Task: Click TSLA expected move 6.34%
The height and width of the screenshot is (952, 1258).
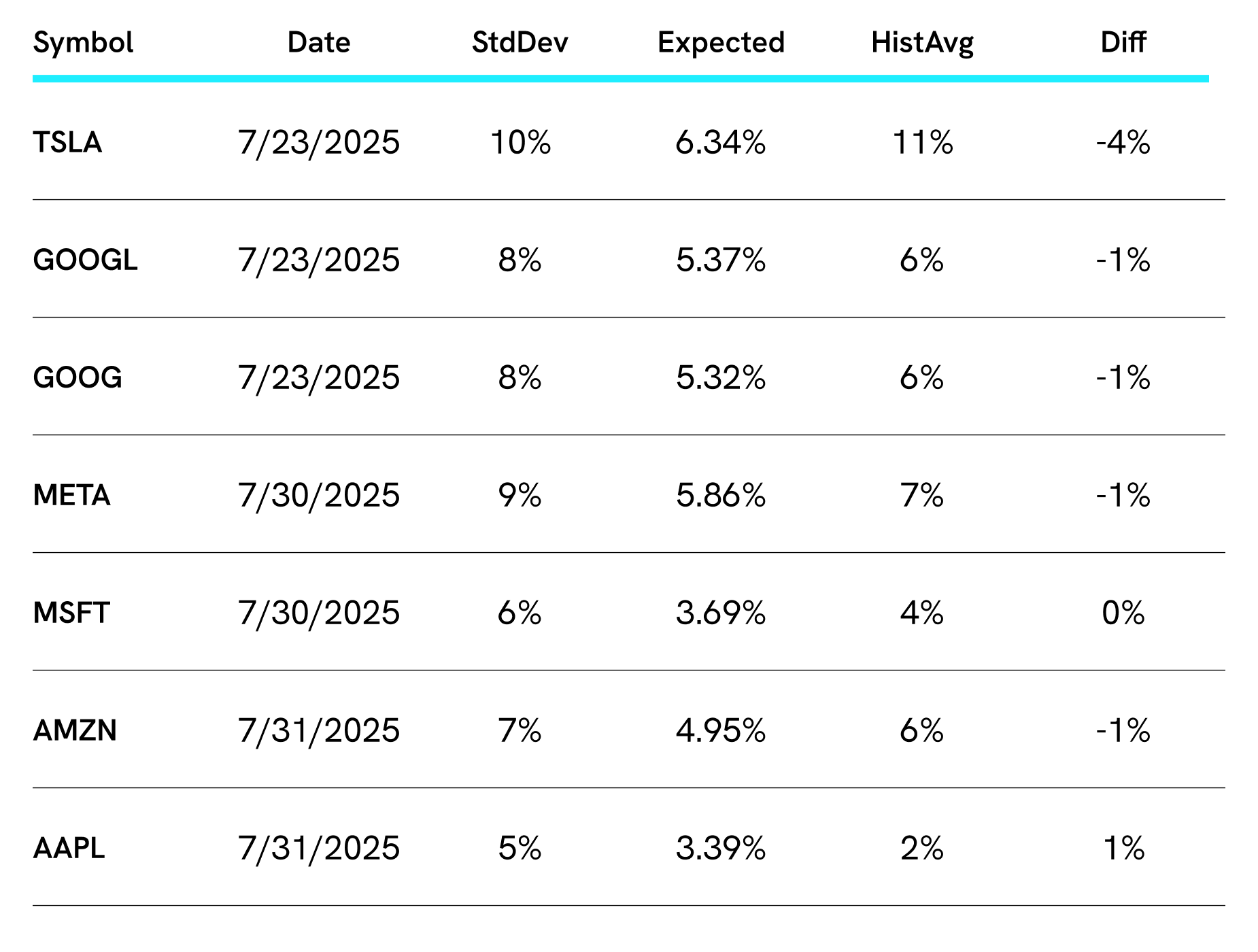Action: (721, 143)
